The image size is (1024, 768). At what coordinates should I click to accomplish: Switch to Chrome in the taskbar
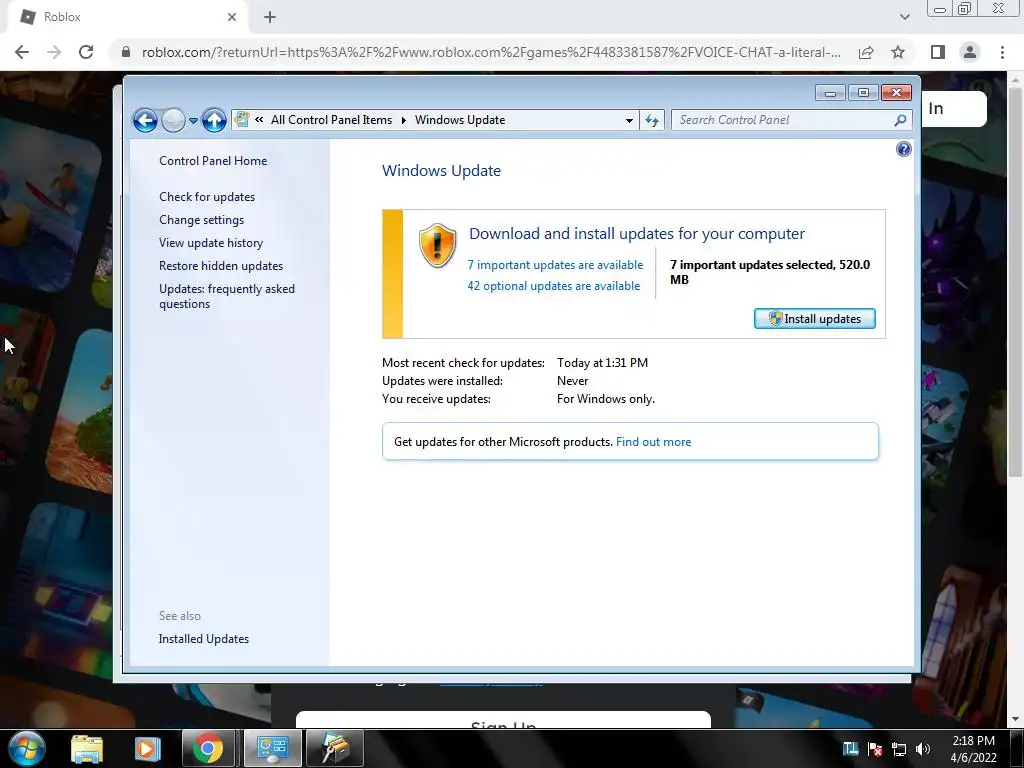point(207,748)
